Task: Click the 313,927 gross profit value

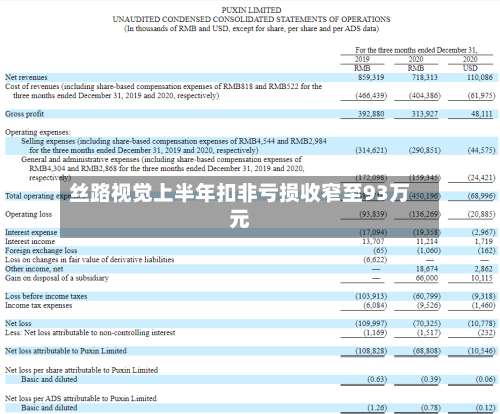Action: [425, 114]
